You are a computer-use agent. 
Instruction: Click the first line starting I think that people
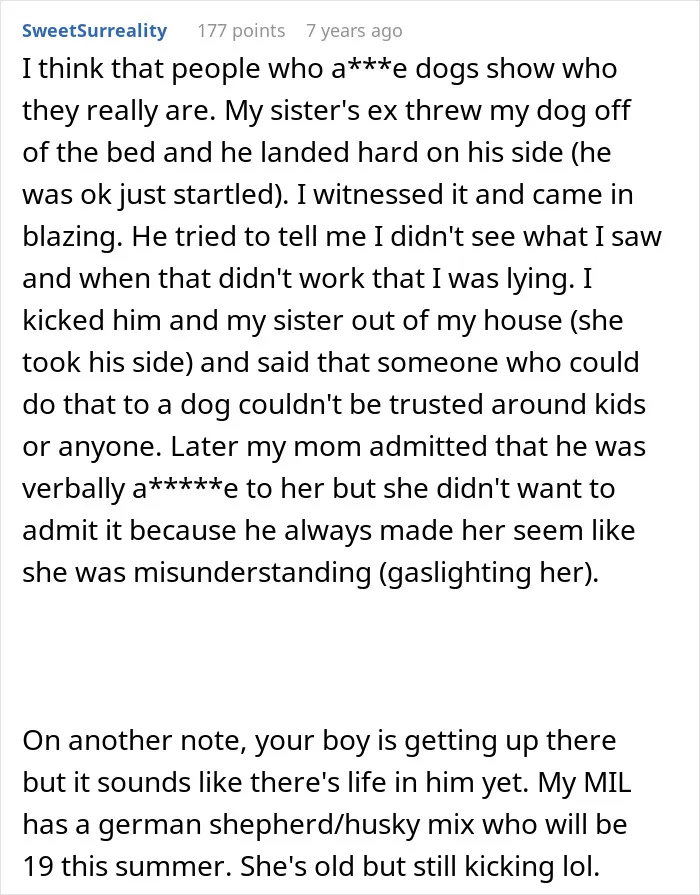click(x=320, y=68)
